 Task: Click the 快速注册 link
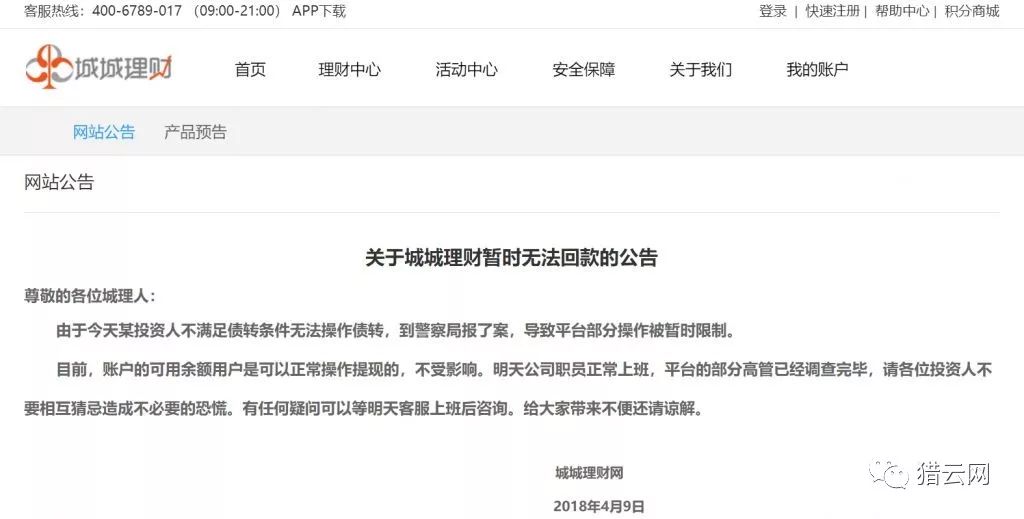pos(832,11)
